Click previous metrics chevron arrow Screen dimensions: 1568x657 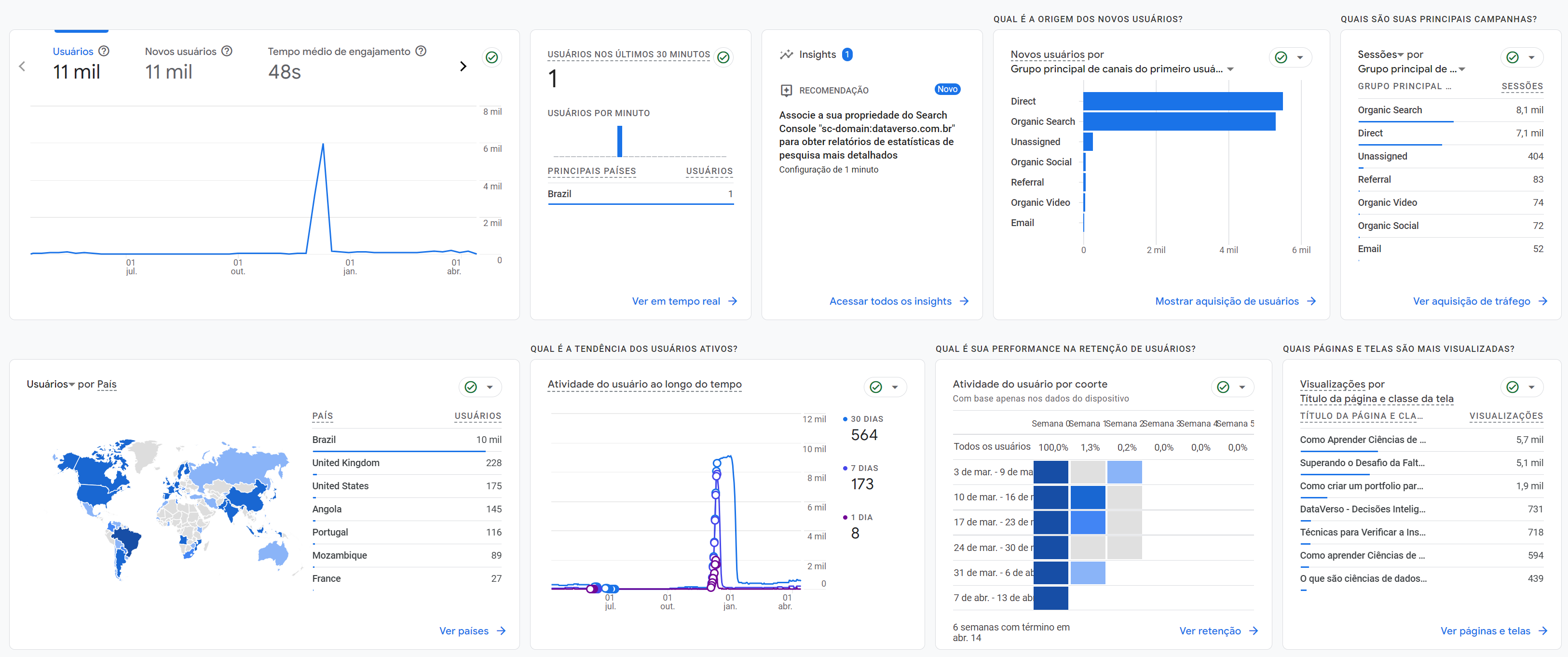coord(22,67)
